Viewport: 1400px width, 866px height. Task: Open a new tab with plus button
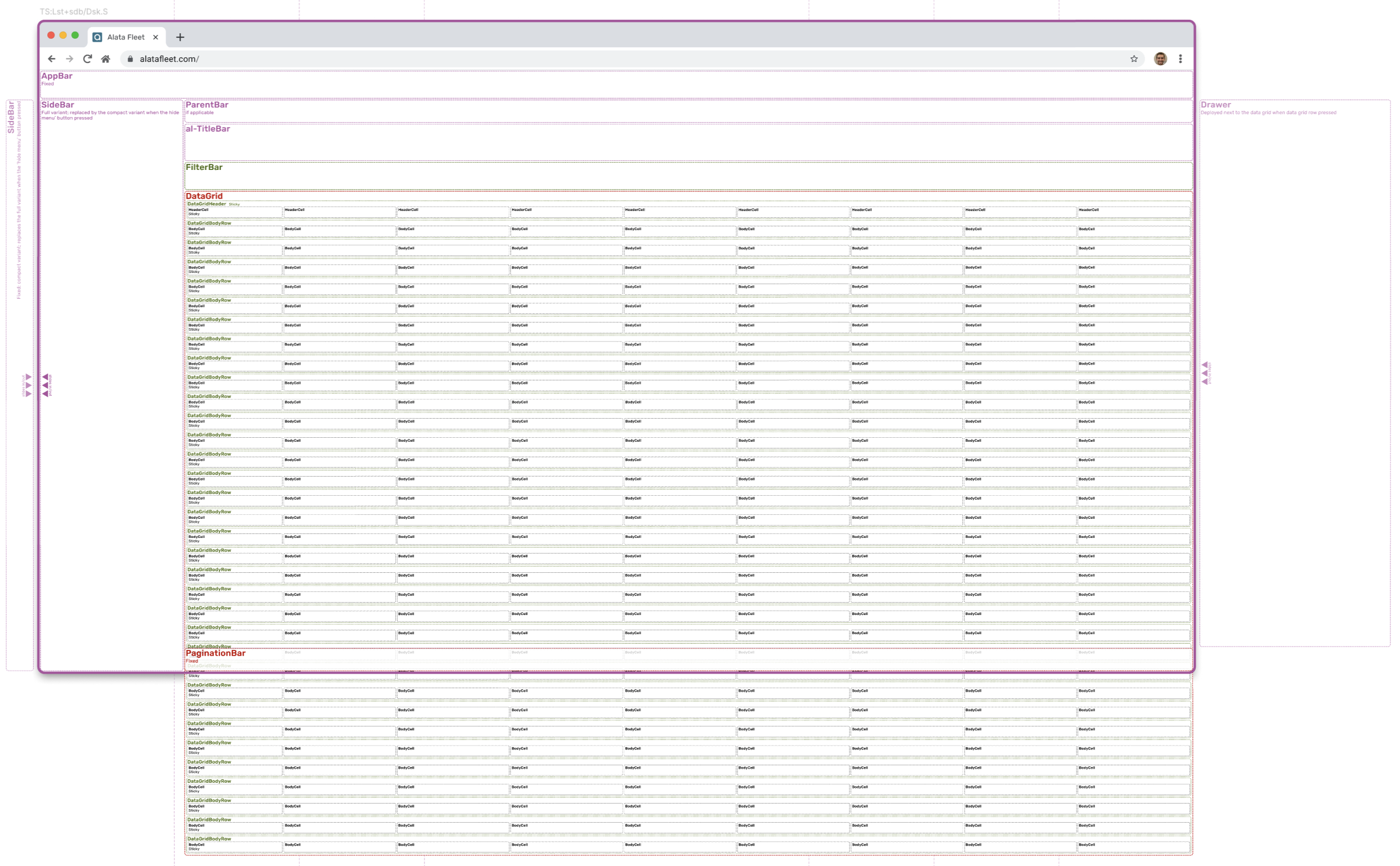[x=180, y=37]
